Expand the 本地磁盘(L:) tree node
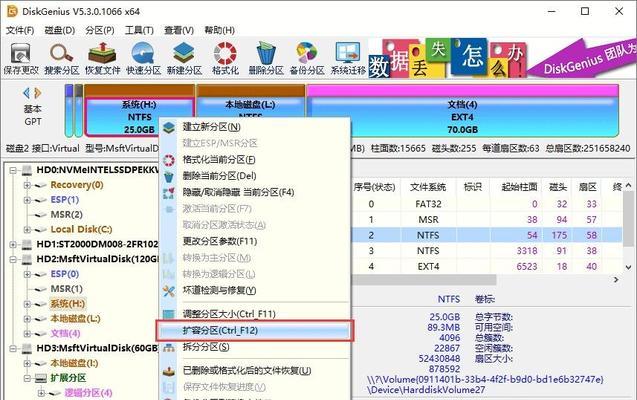The image size is (637, 400). click(x=27, y=319)
